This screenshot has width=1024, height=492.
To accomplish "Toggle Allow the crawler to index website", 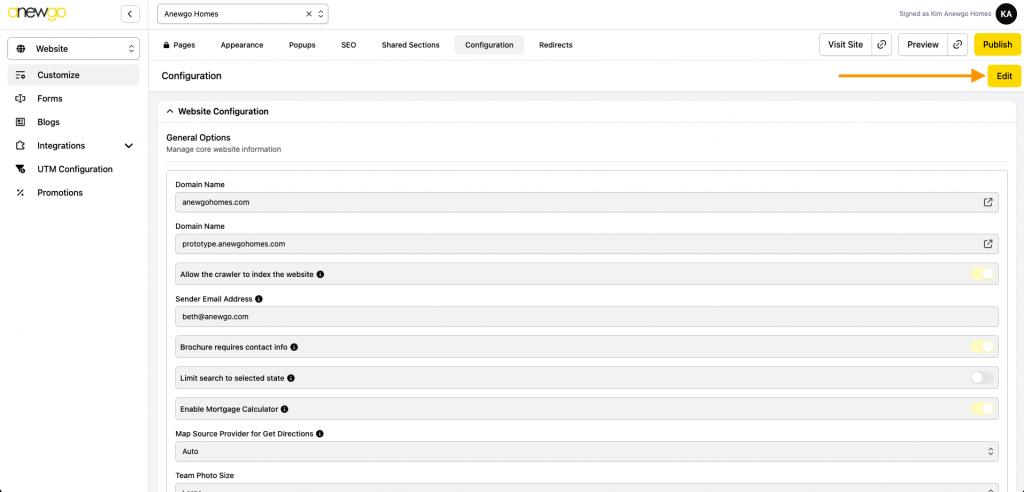I will pyautogui.click(x=982, y=274).
